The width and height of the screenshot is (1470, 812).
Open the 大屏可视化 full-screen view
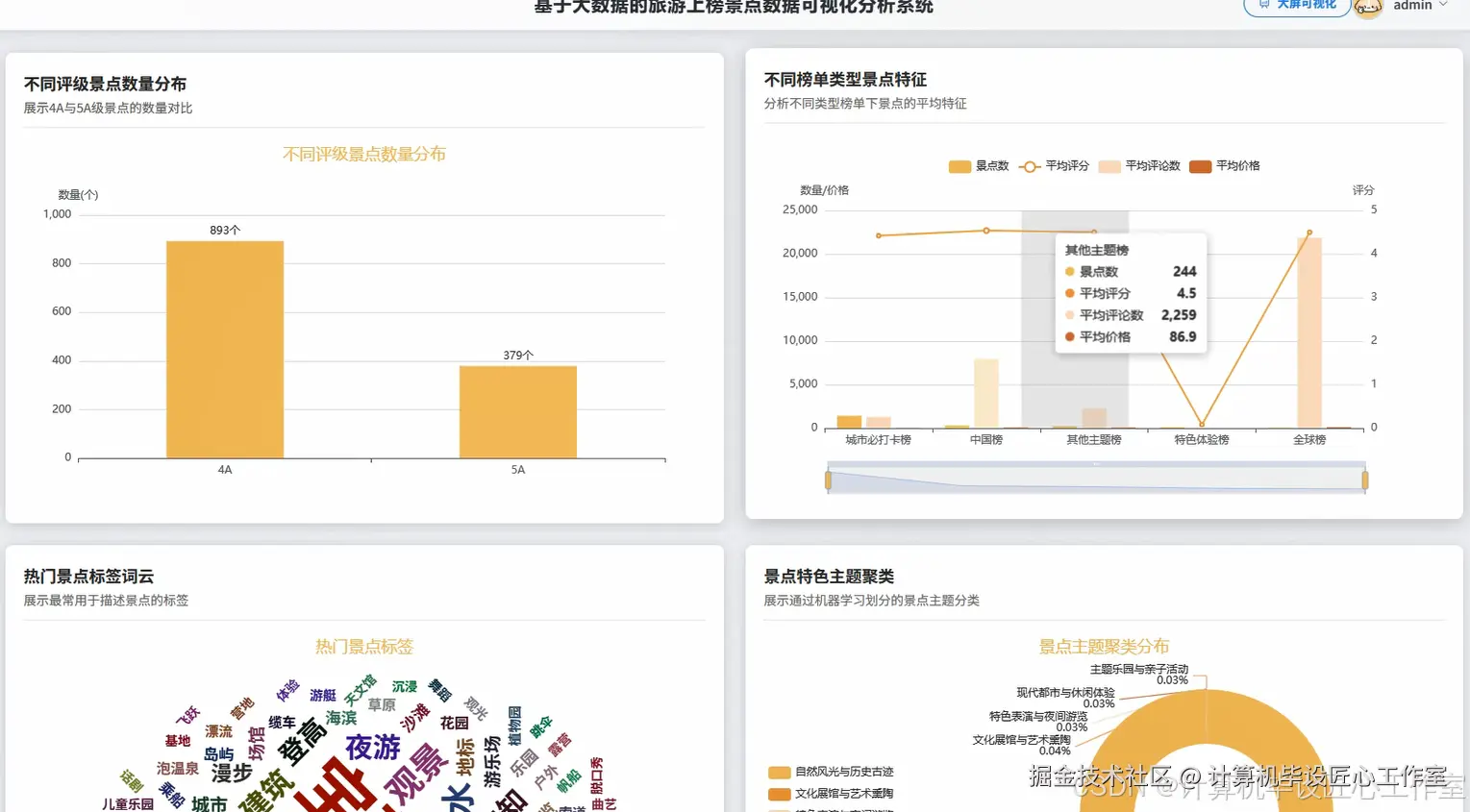click(x=1297, y=4)
